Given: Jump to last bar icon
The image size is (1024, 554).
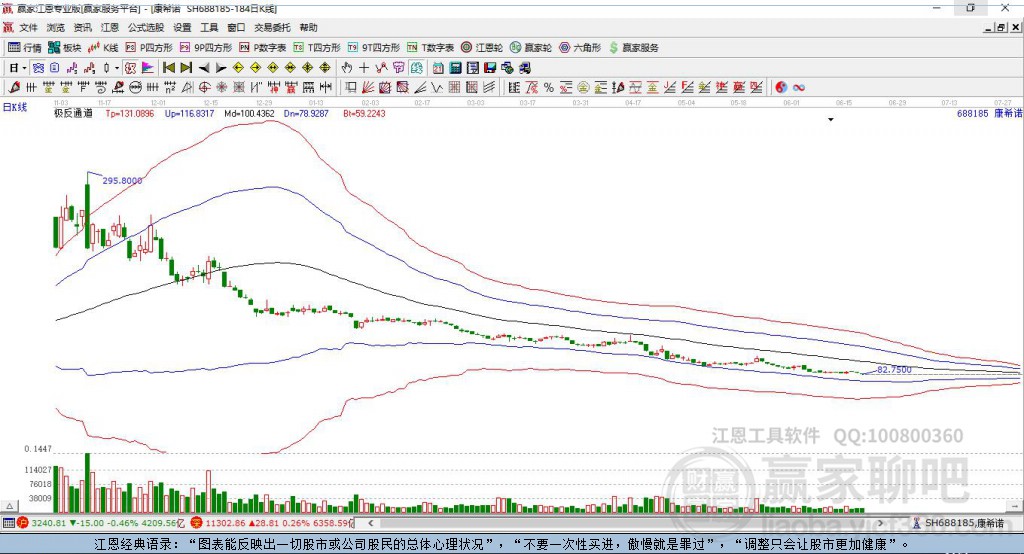Looking at the screenshot, I should [x=186, y=67].
